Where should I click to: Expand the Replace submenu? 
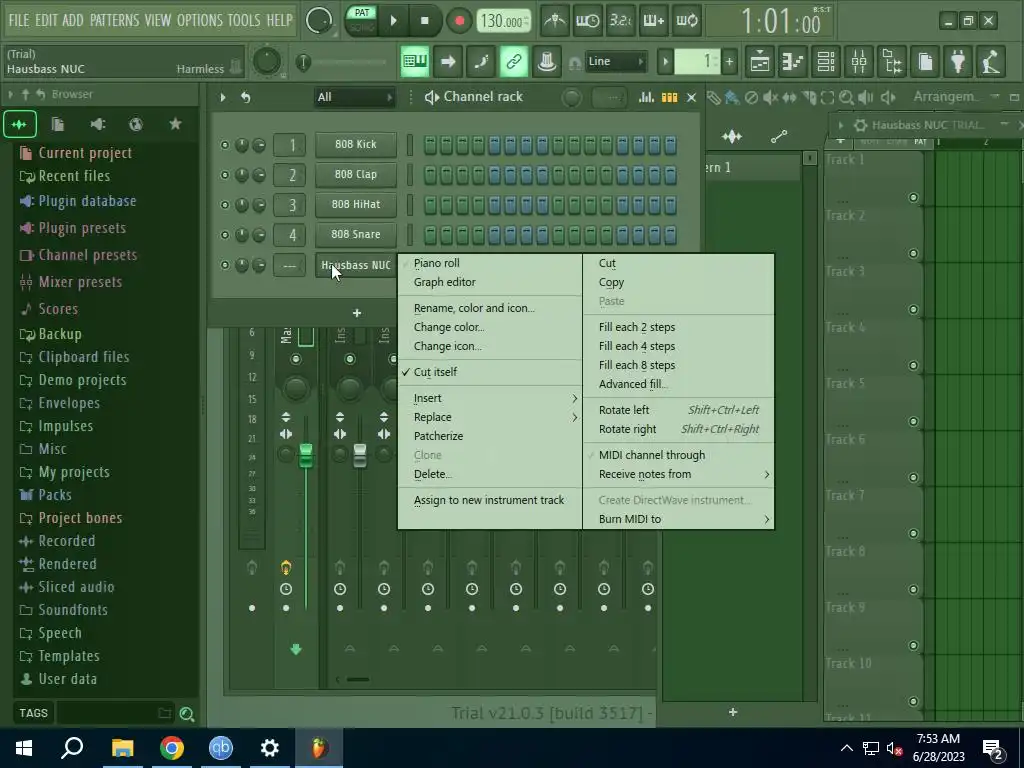(x=490, y=417)
